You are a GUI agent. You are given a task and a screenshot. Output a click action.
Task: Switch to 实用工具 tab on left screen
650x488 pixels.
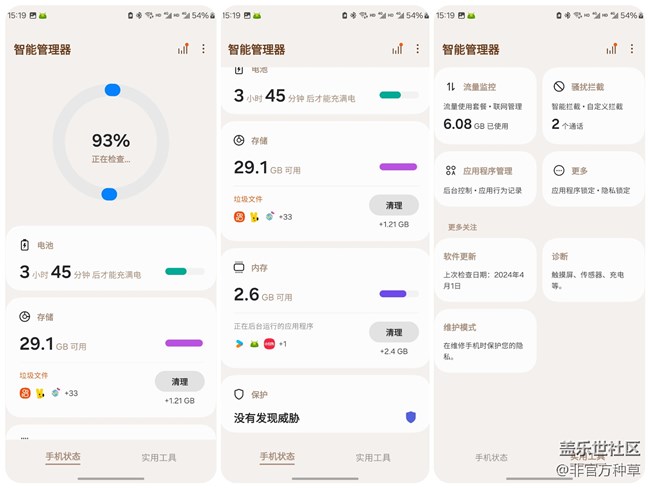coord(159,458)
